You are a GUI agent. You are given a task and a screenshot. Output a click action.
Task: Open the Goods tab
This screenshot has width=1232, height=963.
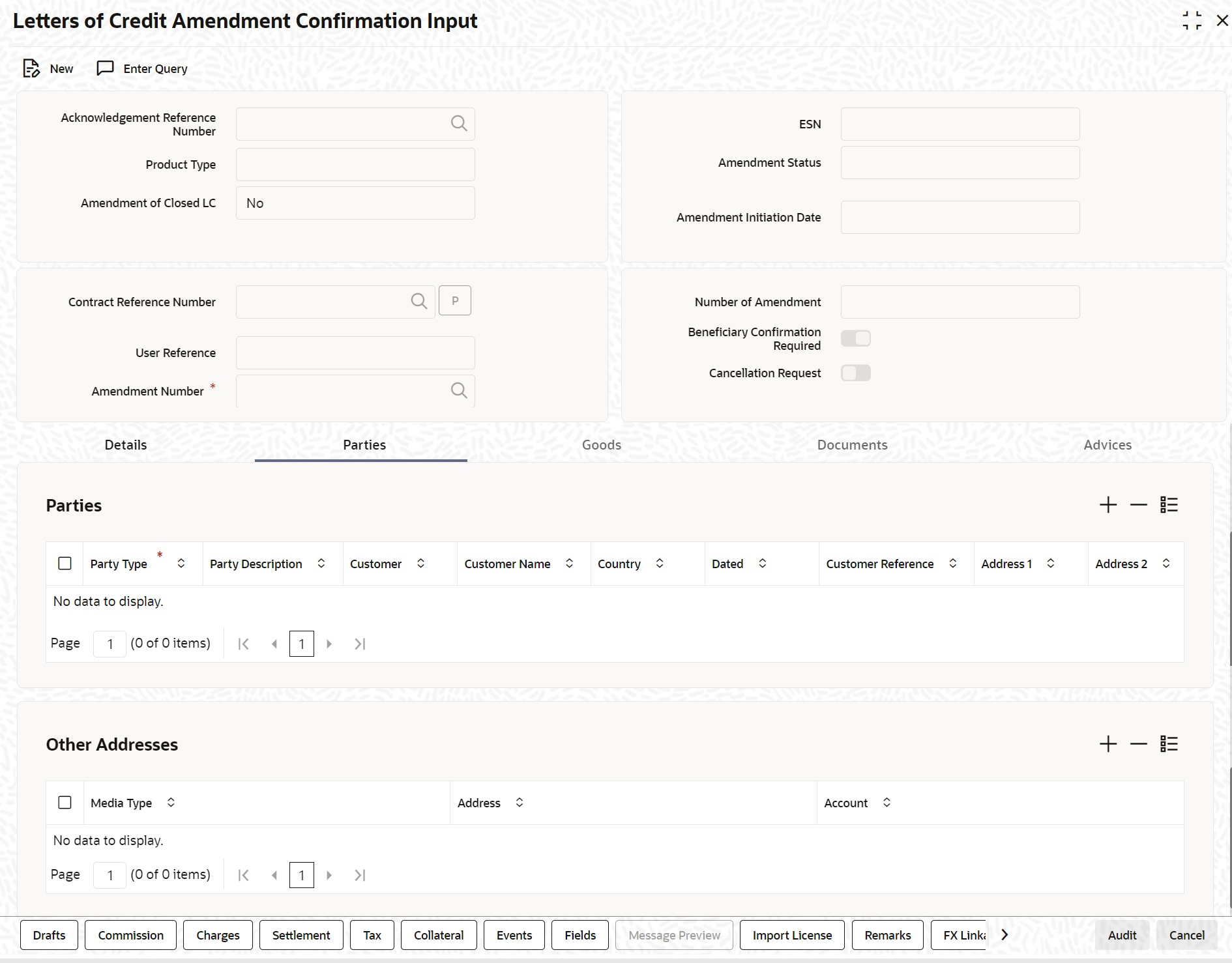click(x=602, y=445)
